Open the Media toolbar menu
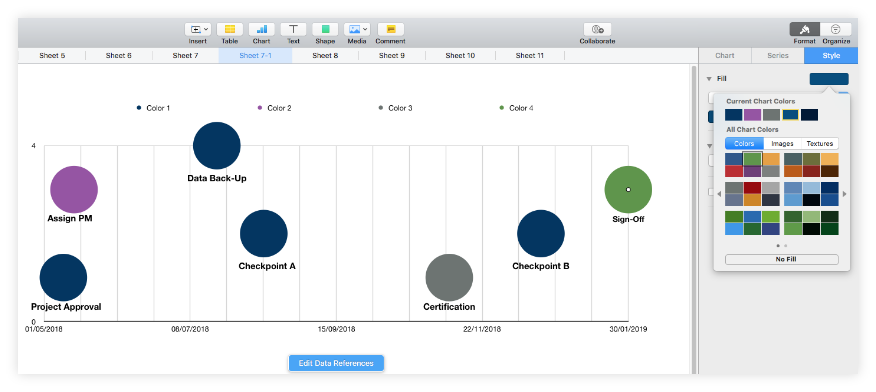 (357, 30)
